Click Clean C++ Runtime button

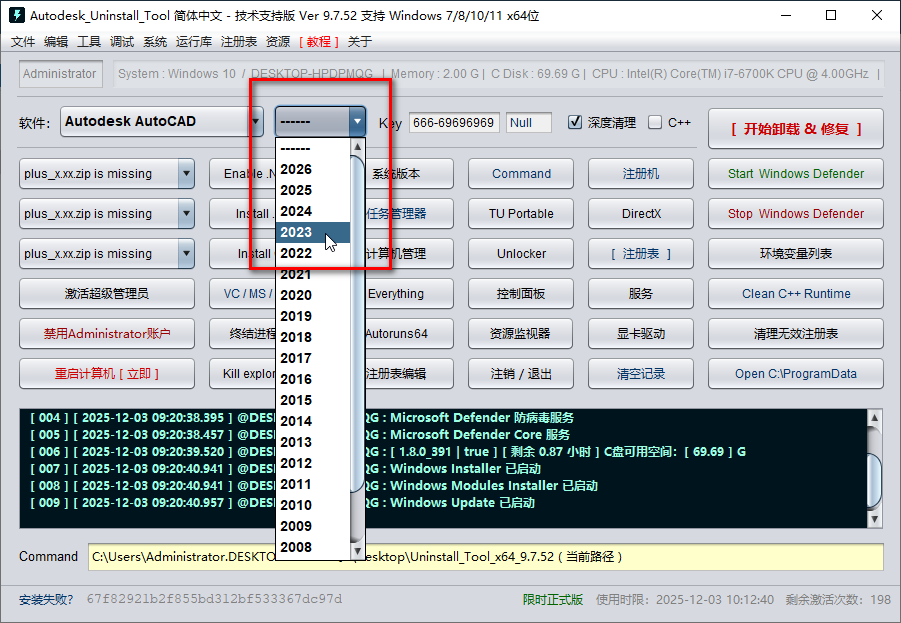796,294
